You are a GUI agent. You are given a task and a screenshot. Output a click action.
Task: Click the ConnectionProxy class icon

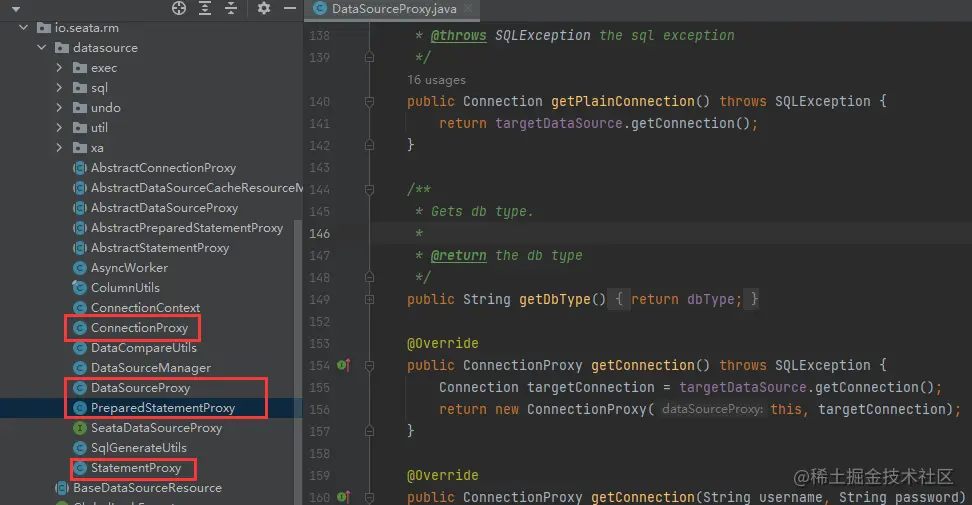point(79,328)
